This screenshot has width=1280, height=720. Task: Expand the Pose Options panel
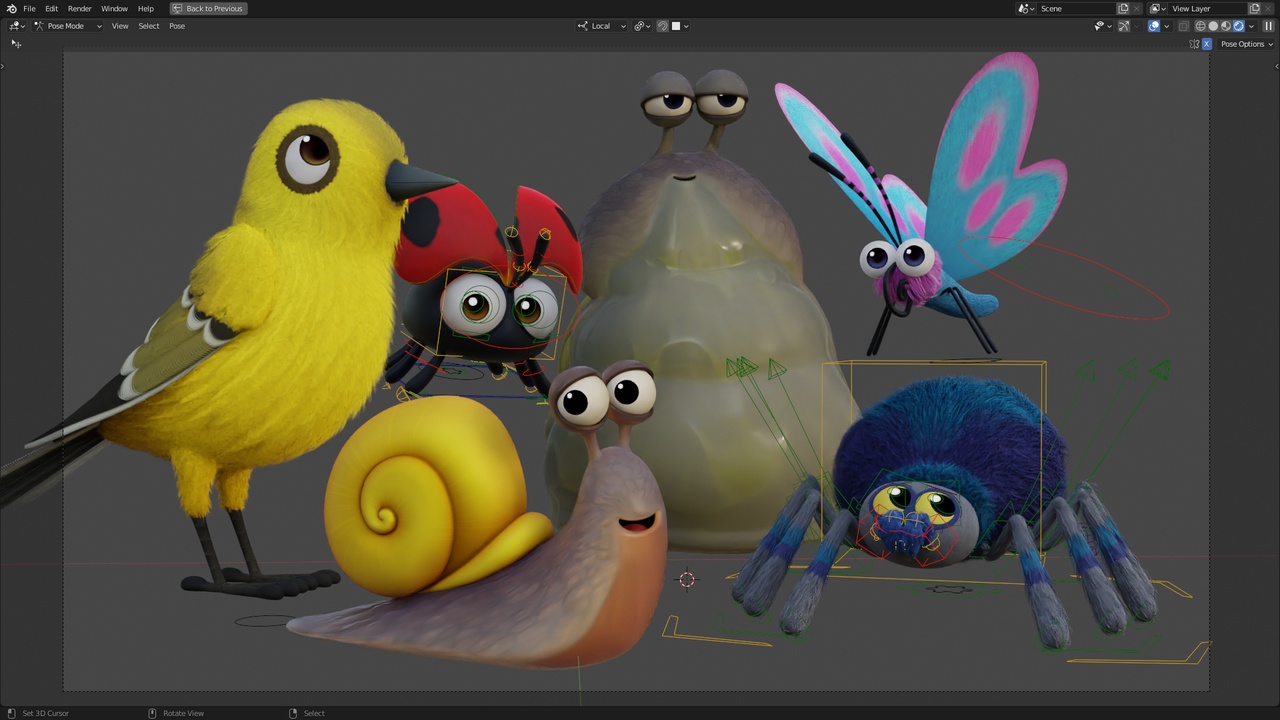pos(1243,44)
